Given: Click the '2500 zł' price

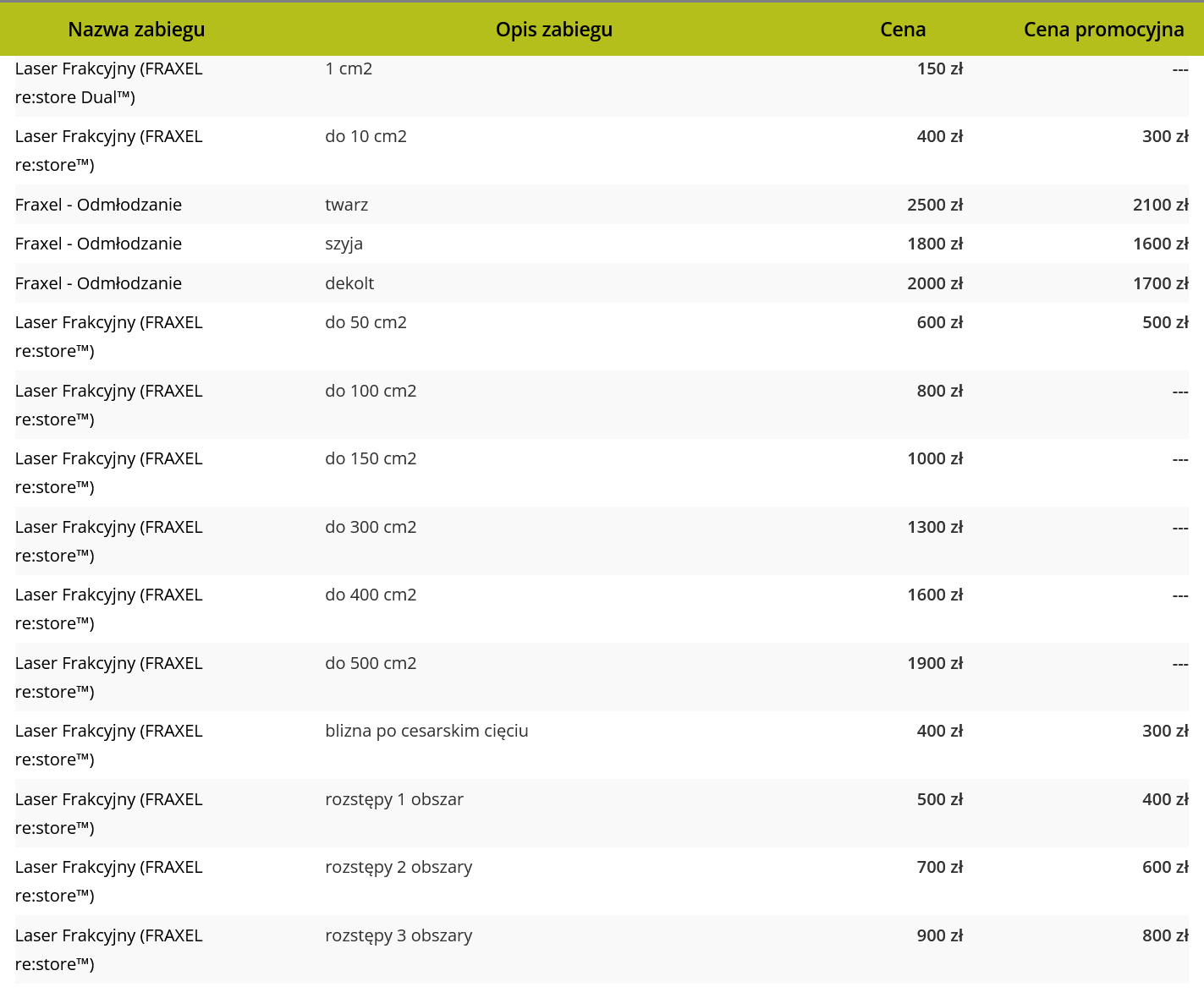Looking at the screenshot, I should point(935,205).
